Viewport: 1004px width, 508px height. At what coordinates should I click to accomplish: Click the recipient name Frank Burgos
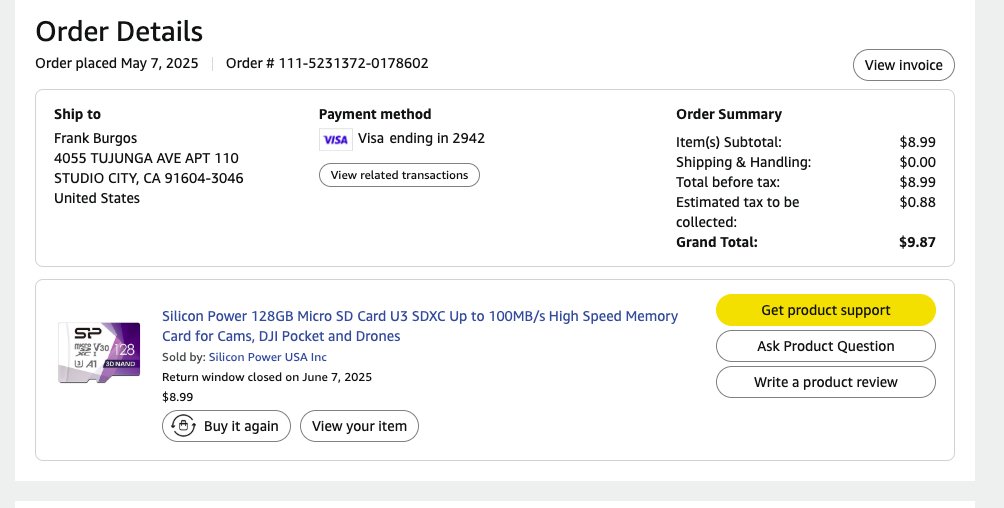point(96,138)
